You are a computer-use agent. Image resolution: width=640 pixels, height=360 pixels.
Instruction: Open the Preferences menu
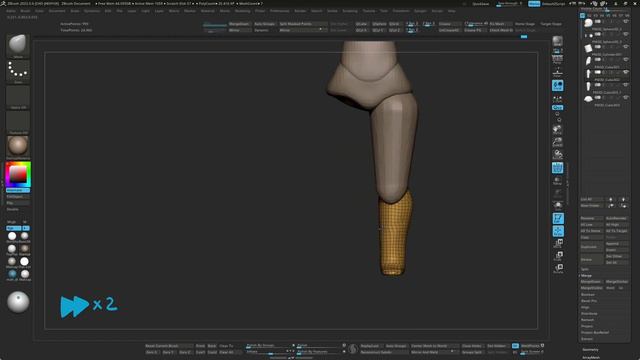280,11
